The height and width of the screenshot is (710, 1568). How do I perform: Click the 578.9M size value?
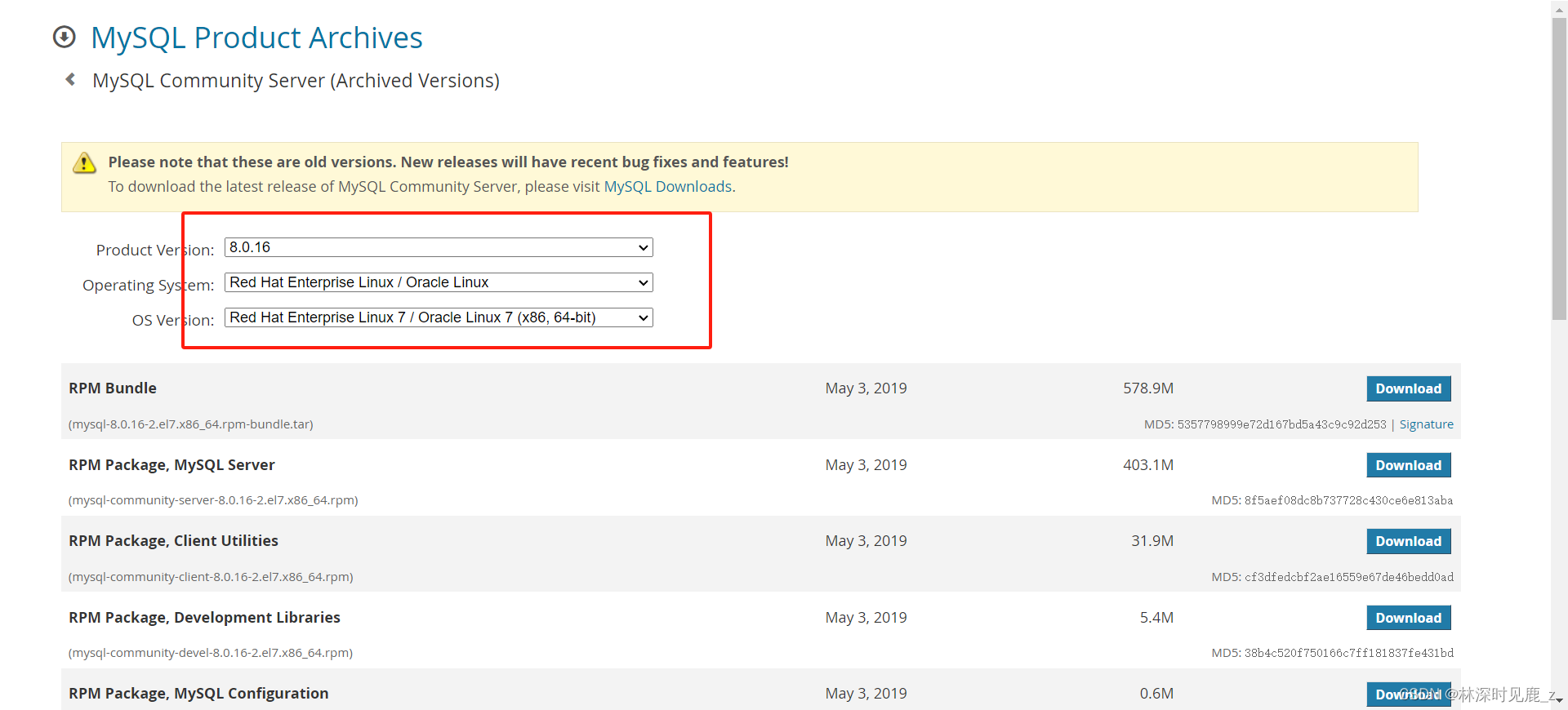tap(1148, 388)
